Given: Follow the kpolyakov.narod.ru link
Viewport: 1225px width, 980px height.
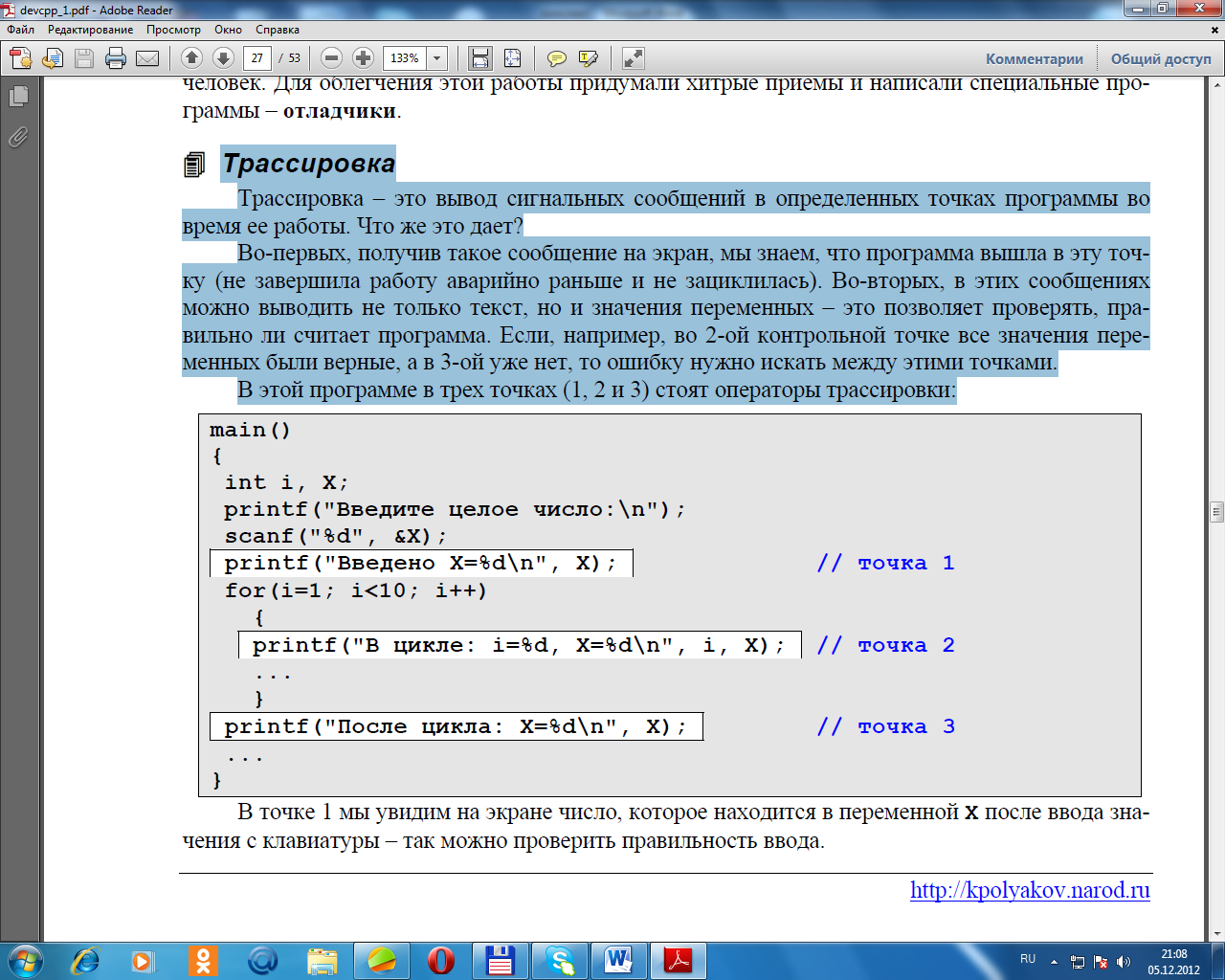Looking at the screenshot, I should [x=1030, y=890].
